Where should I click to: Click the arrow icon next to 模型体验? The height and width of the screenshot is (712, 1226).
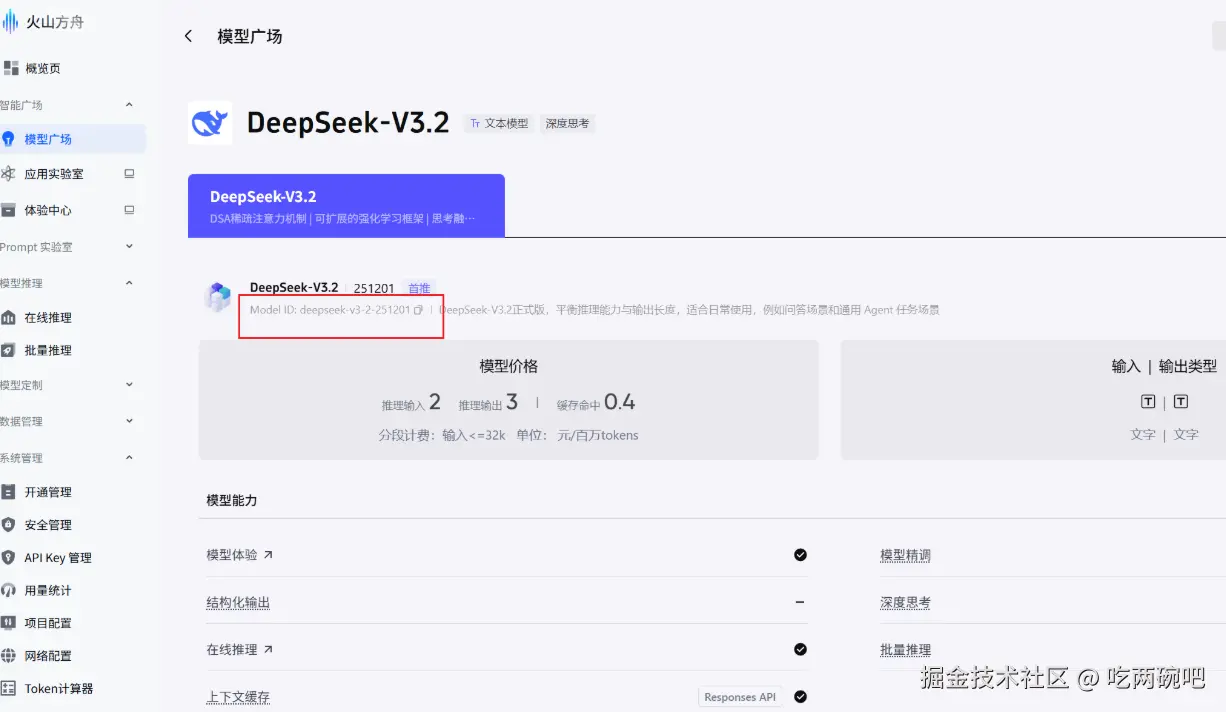click(x=268, y=554)
